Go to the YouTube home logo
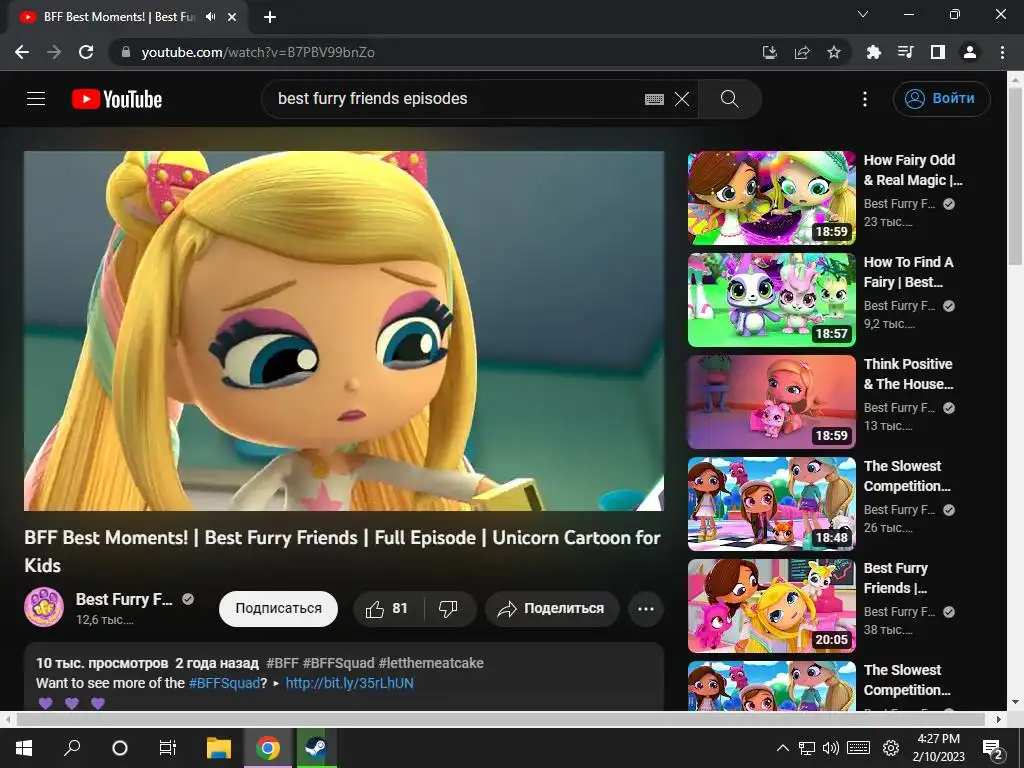This screenshot has height=768, width=1024. pyautogui.click(x=117, y=99)
